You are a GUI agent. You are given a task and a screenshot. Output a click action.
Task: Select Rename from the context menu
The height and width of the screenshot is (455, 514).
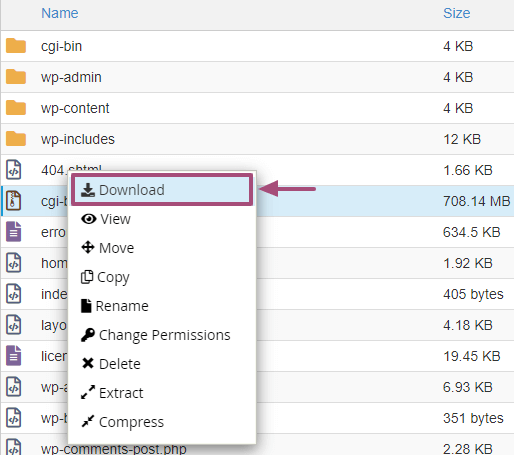(x=162, y=306)
